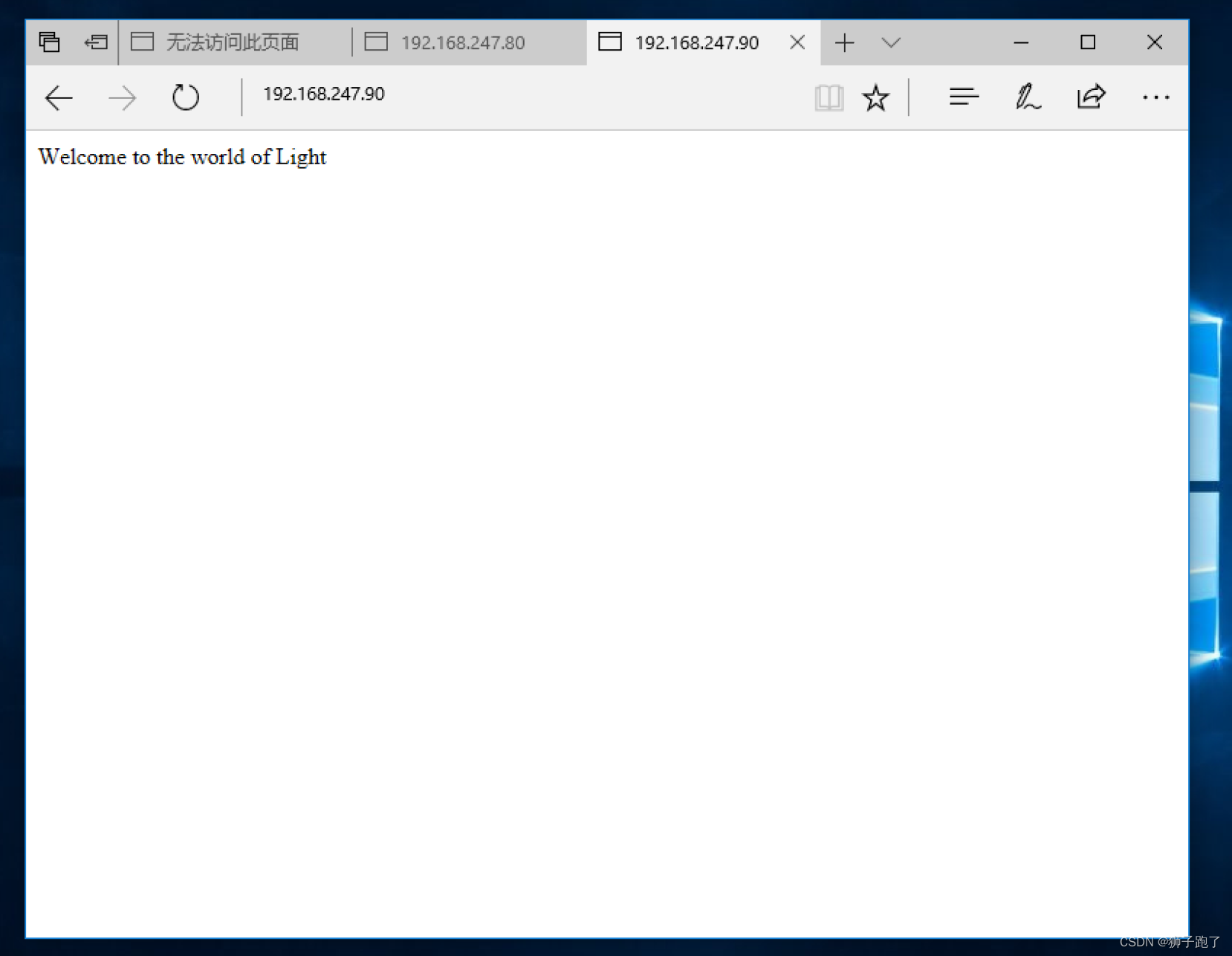
Task: Minimize the Edge browser window
Action: pyautogui.click(x=1021, y=42)
